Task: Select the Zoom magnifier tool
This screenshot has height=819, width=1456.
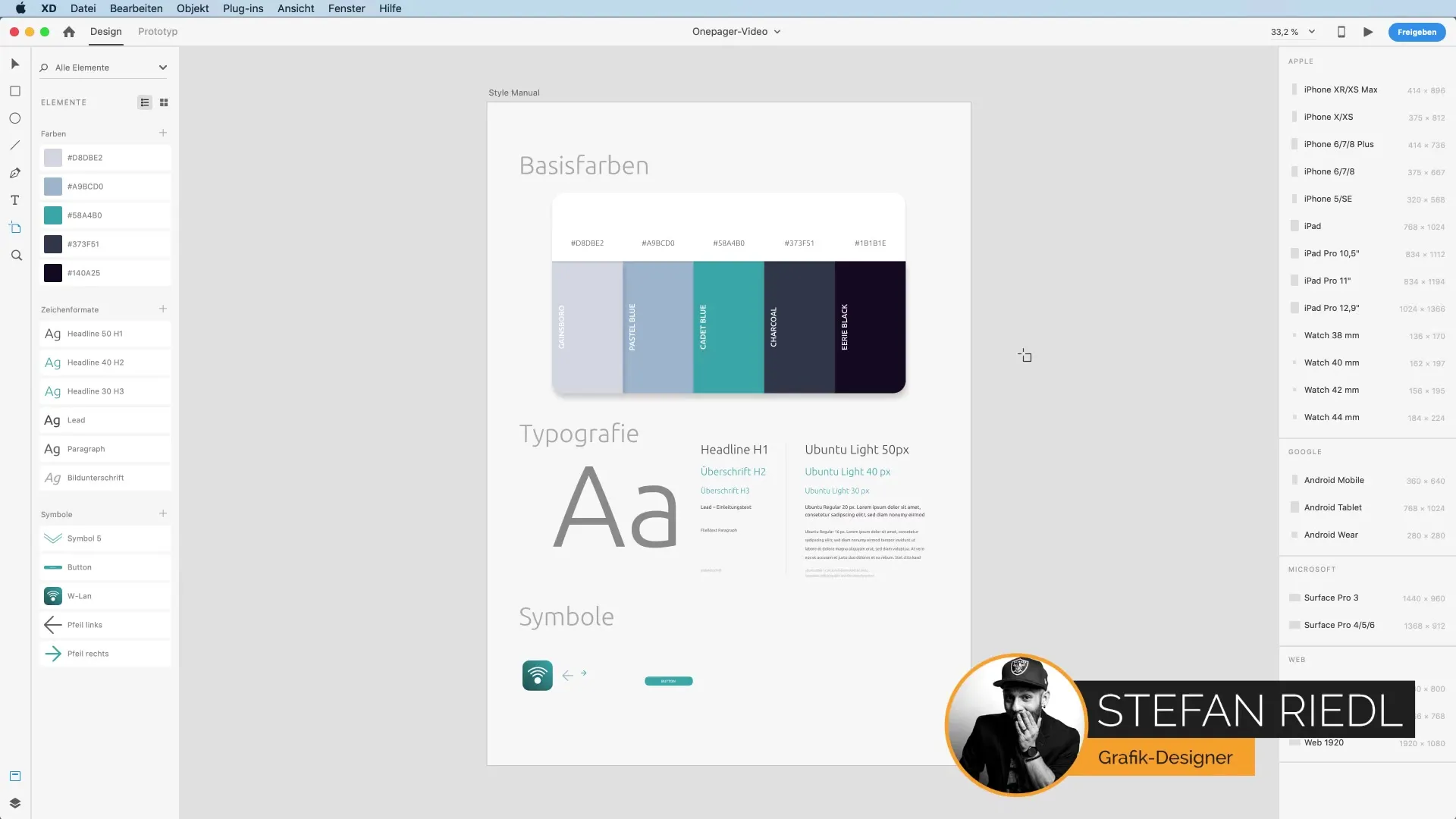Action: 16,256
